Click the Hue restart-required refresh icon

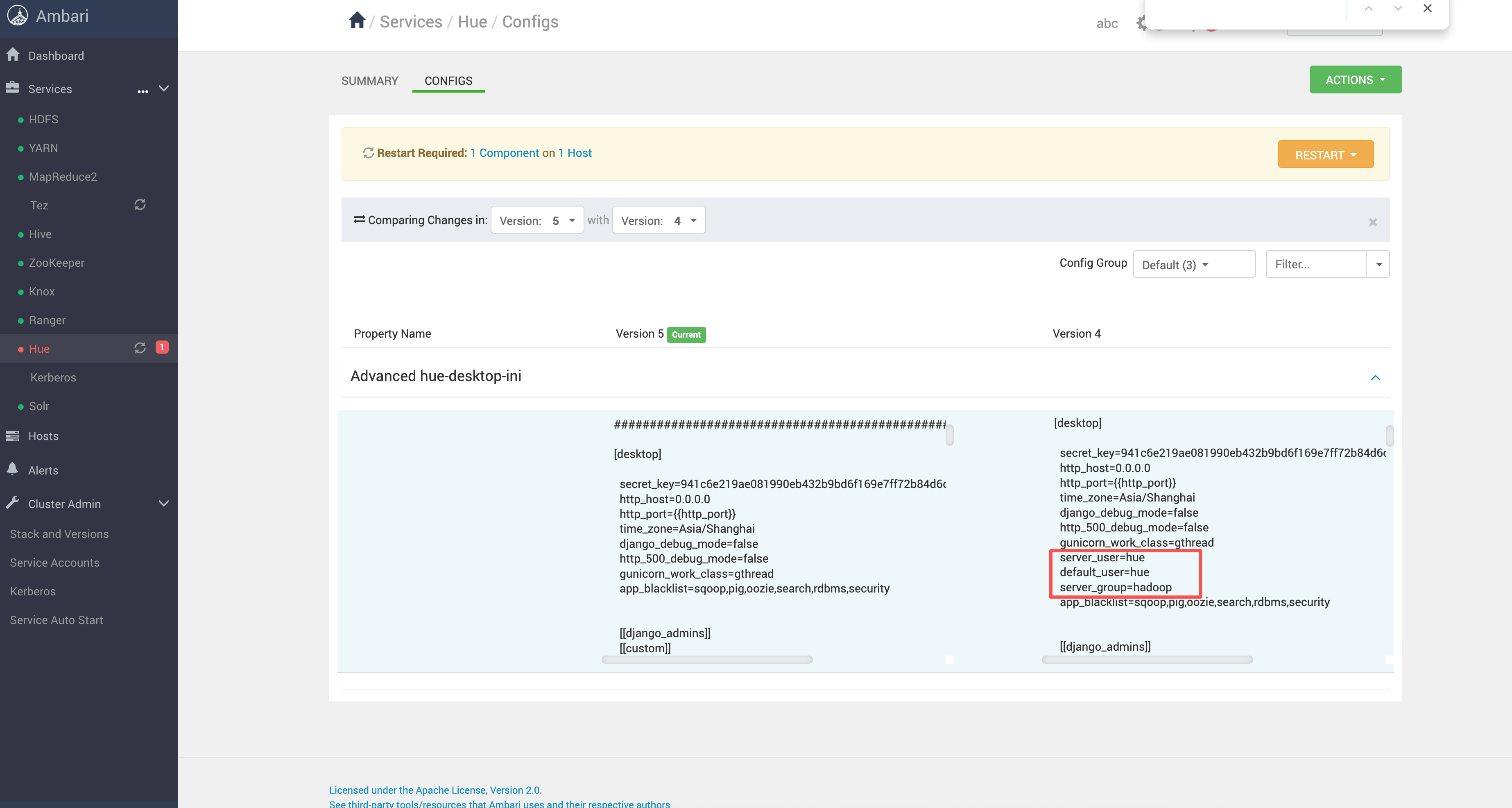[140, 348]
